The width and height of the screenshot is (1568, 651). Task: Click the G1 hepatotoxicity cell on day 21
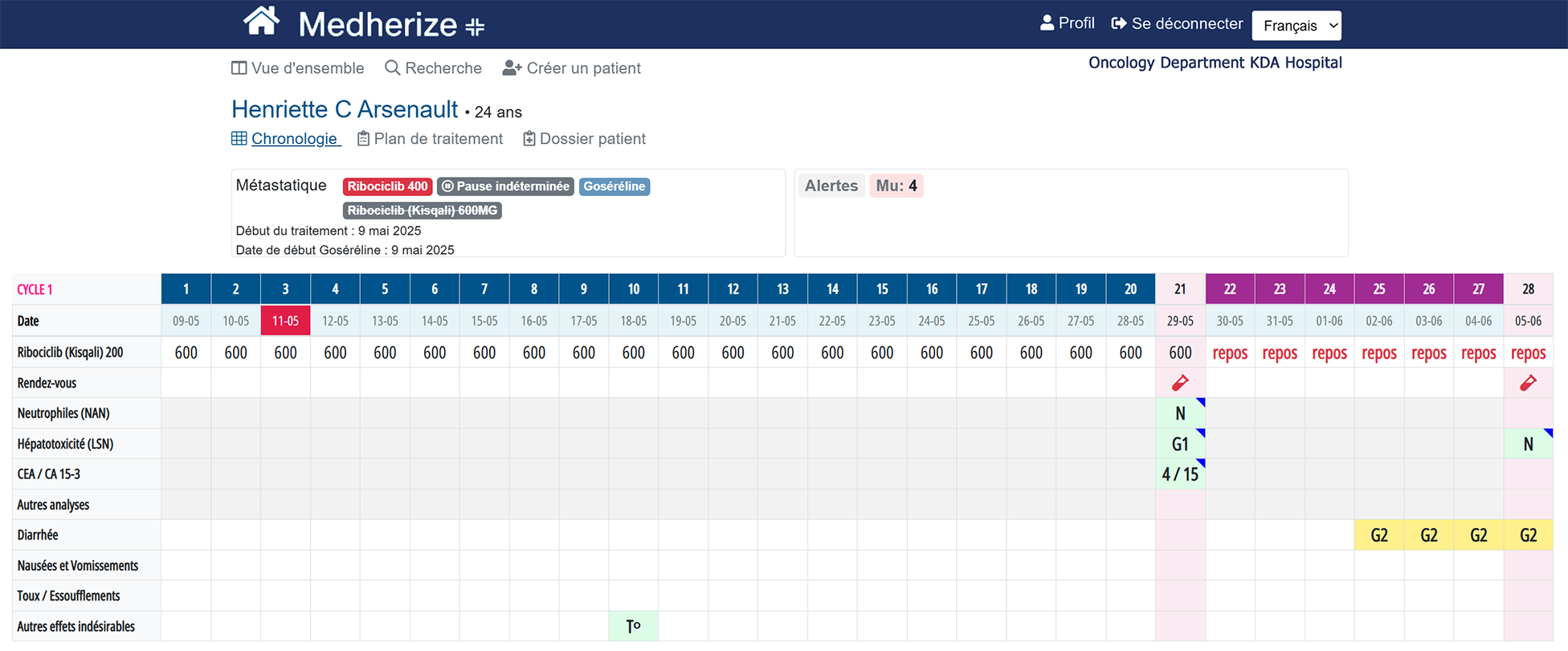(1180, 444)
